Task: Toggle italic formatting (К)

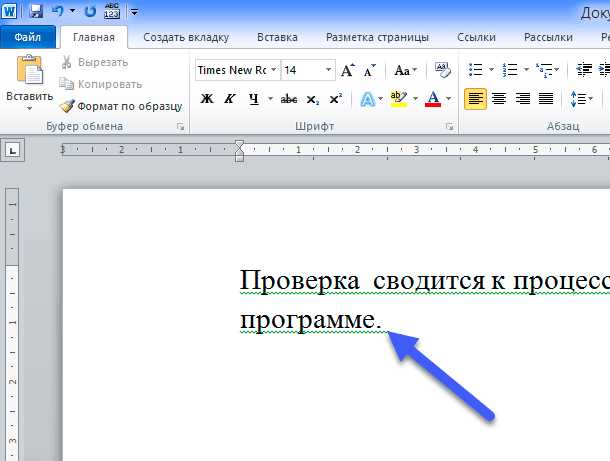Action: [x=230, y=99]
